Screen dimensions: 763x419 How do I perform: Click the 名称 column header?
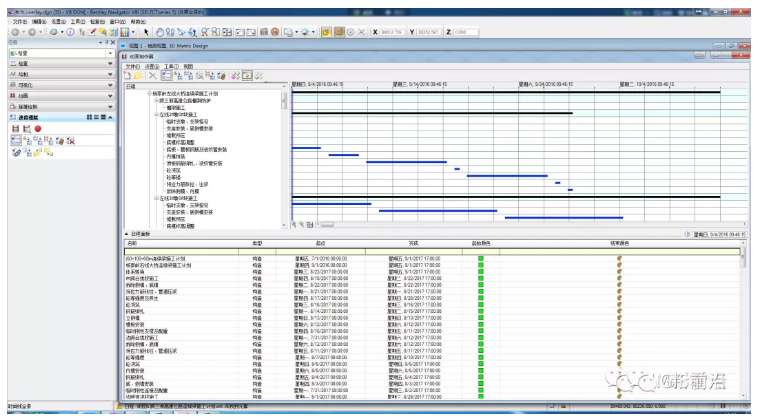182,243
